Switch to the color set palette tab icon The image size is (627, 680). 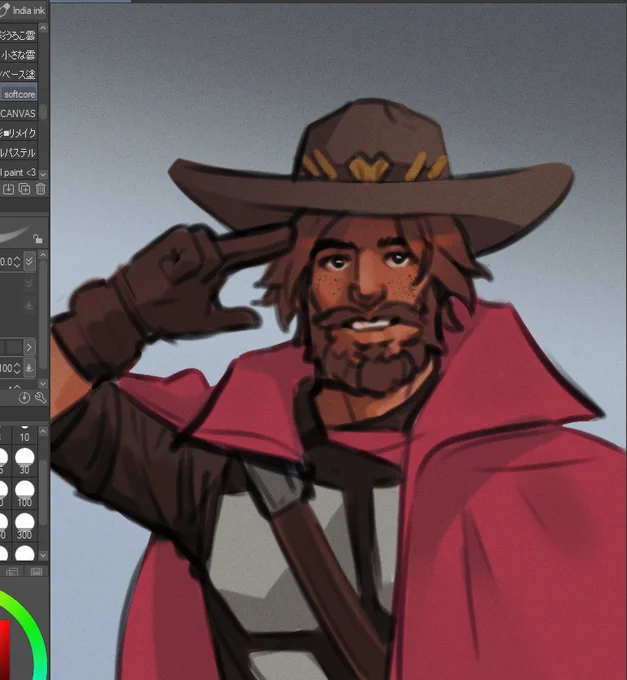tap(12, 572)
